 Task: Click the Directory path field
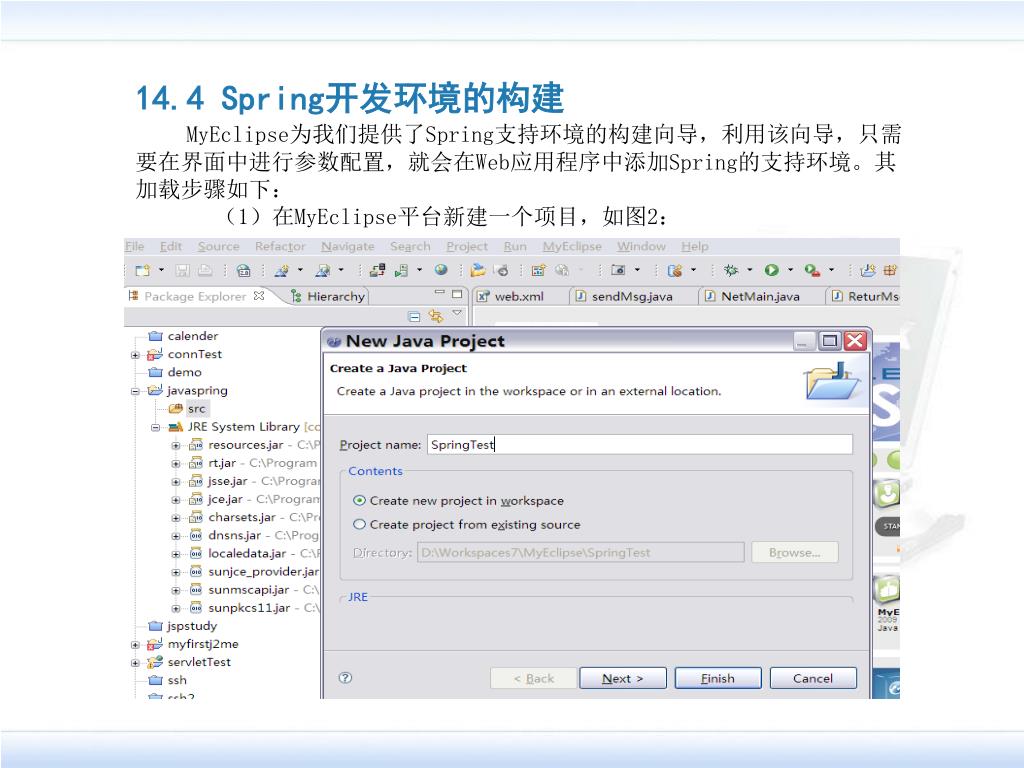pos(581,552)
